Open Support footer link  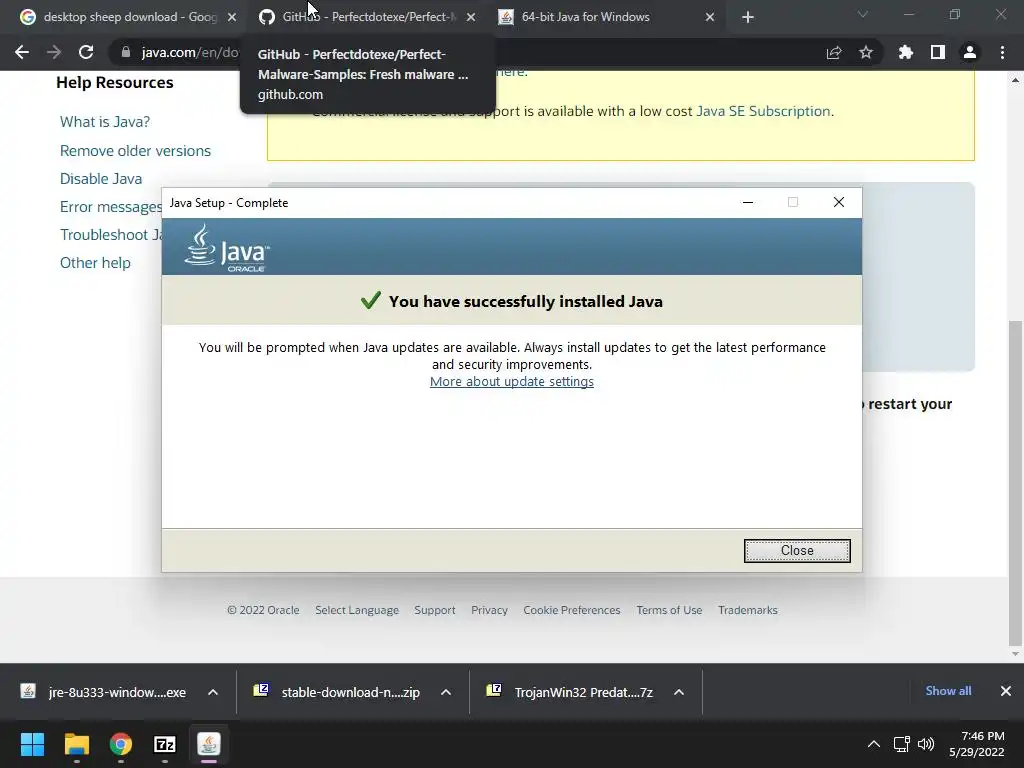click(434, 610)
